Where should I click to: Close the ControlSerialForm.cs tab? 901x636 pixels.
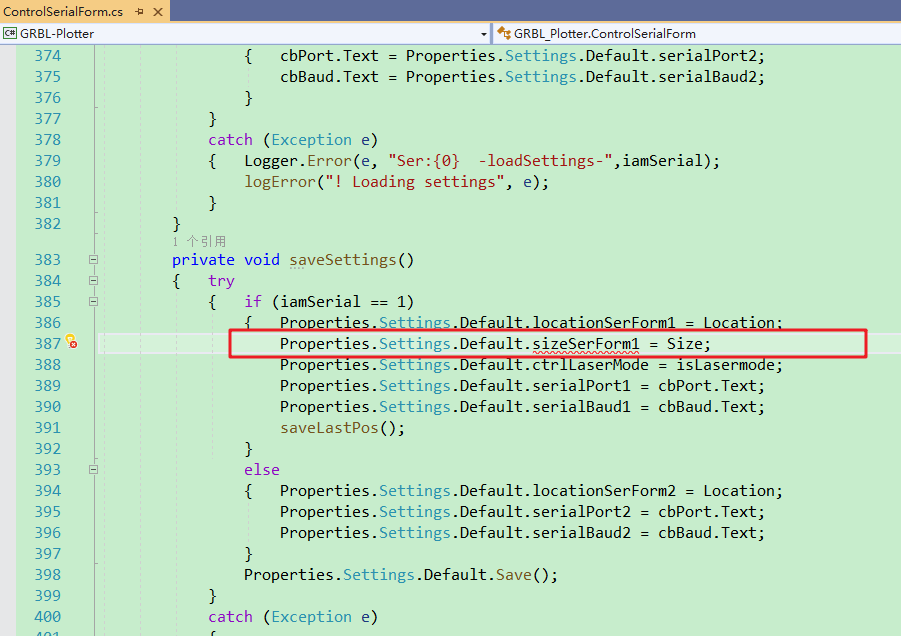157,11
